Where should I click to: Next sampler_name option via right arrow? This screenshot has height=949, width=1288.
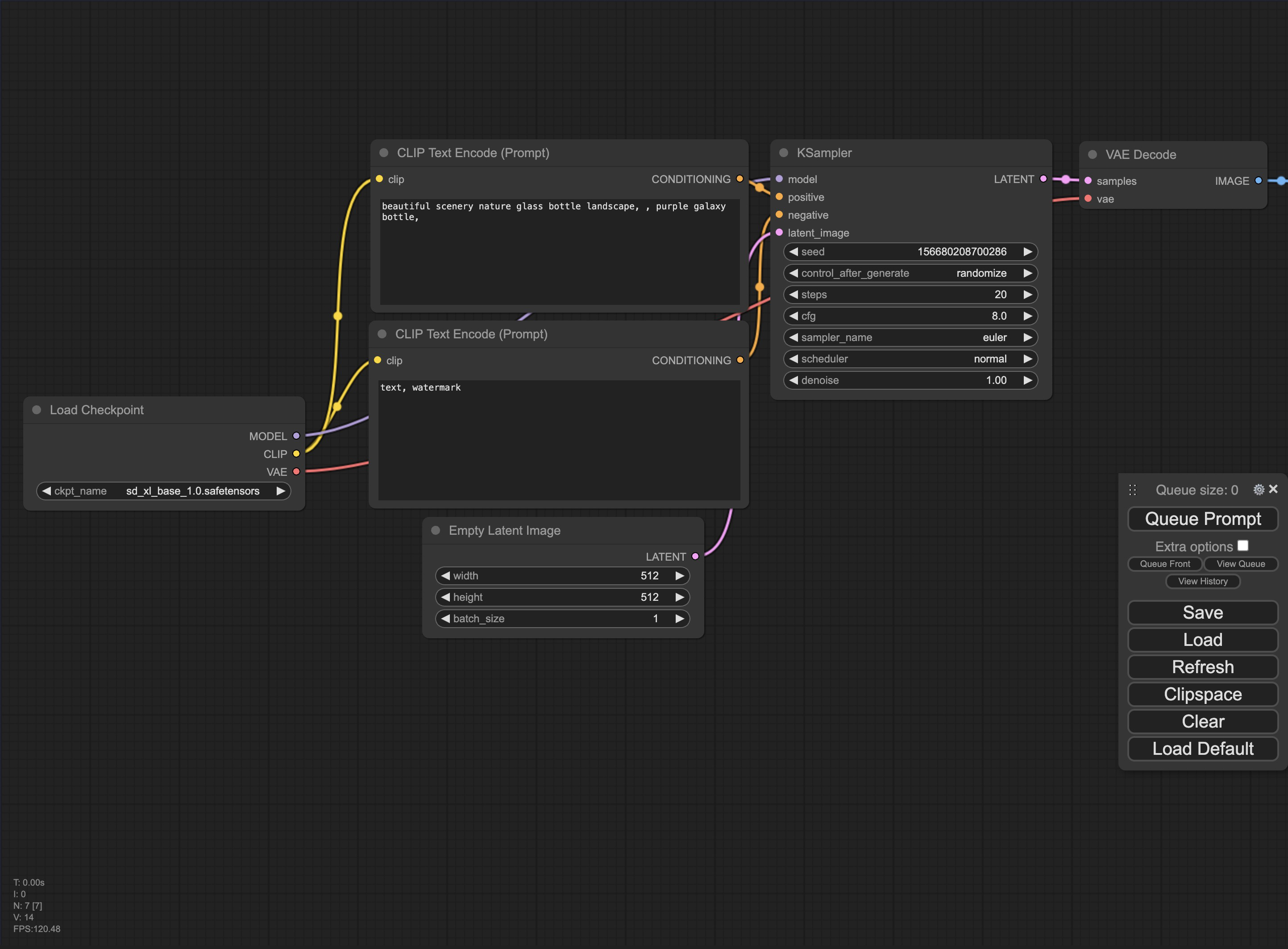(x=1027, y=337)
